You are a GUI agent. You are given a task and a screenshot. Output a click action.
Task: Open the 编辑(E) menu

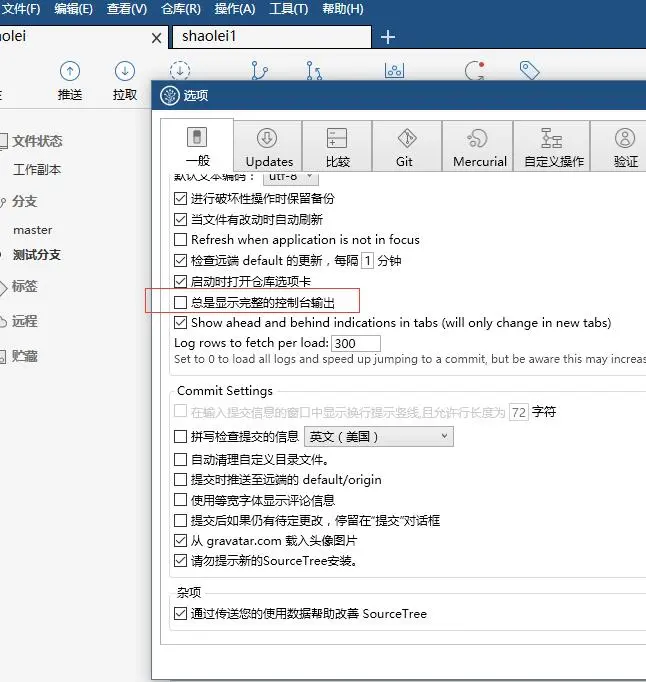74,9
